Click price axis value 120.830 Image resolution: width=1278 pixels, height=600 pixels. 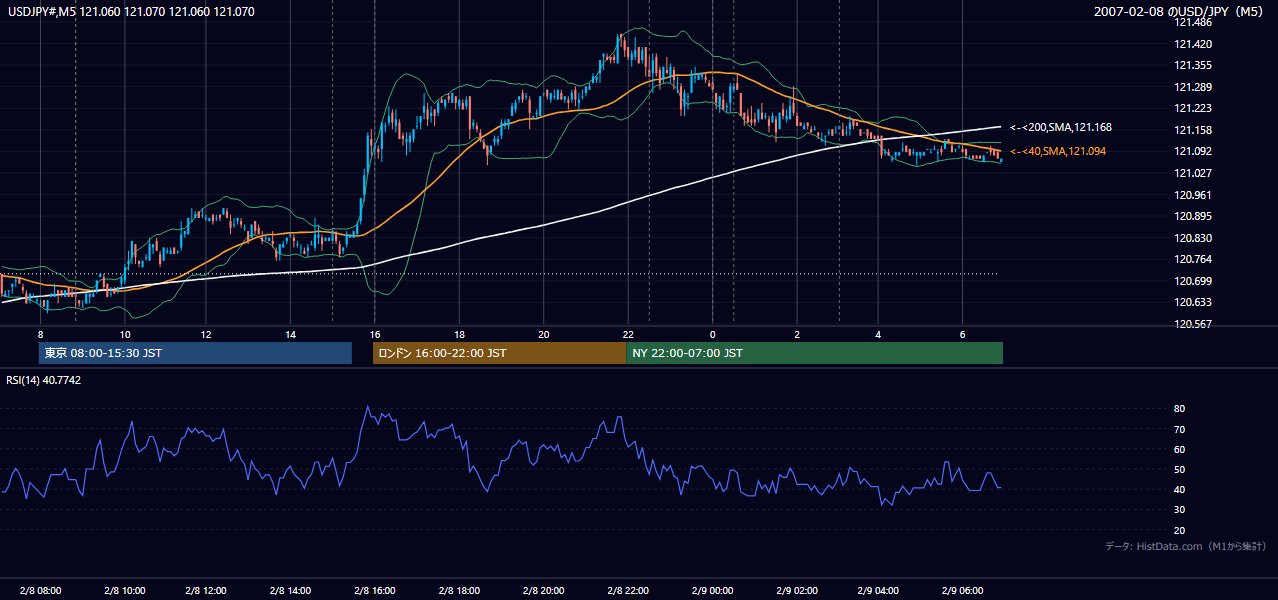tap(1191, 238)
